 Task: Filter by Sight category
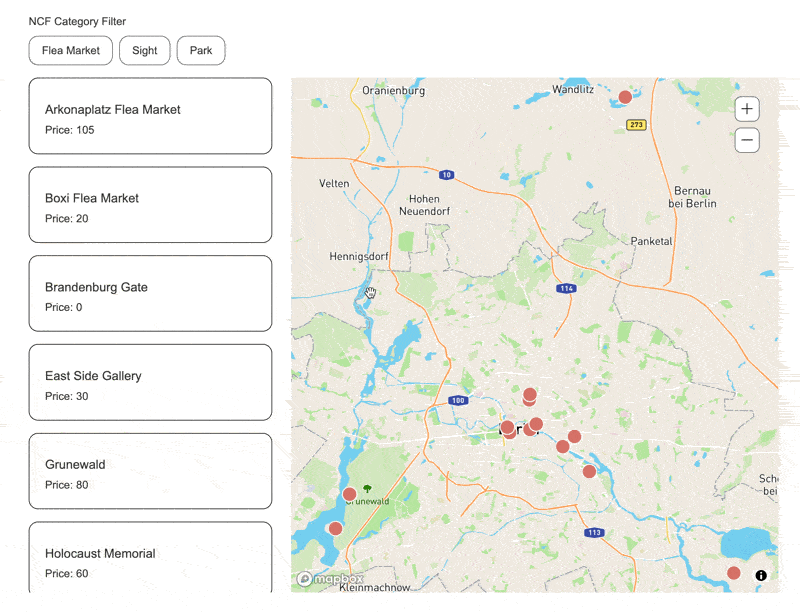(x=144, y=50)
